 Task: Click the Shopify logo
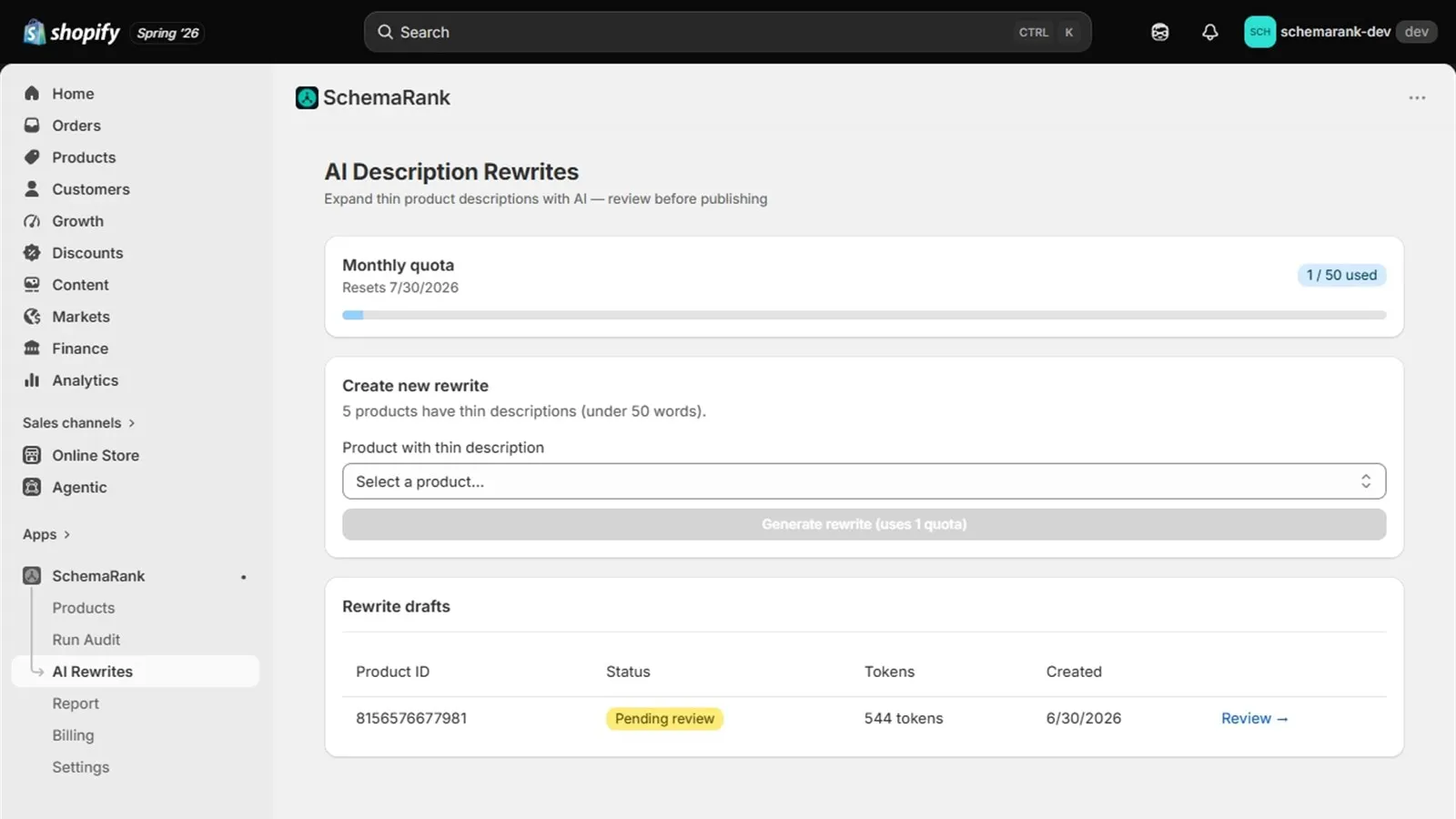[x=71, y=32]
